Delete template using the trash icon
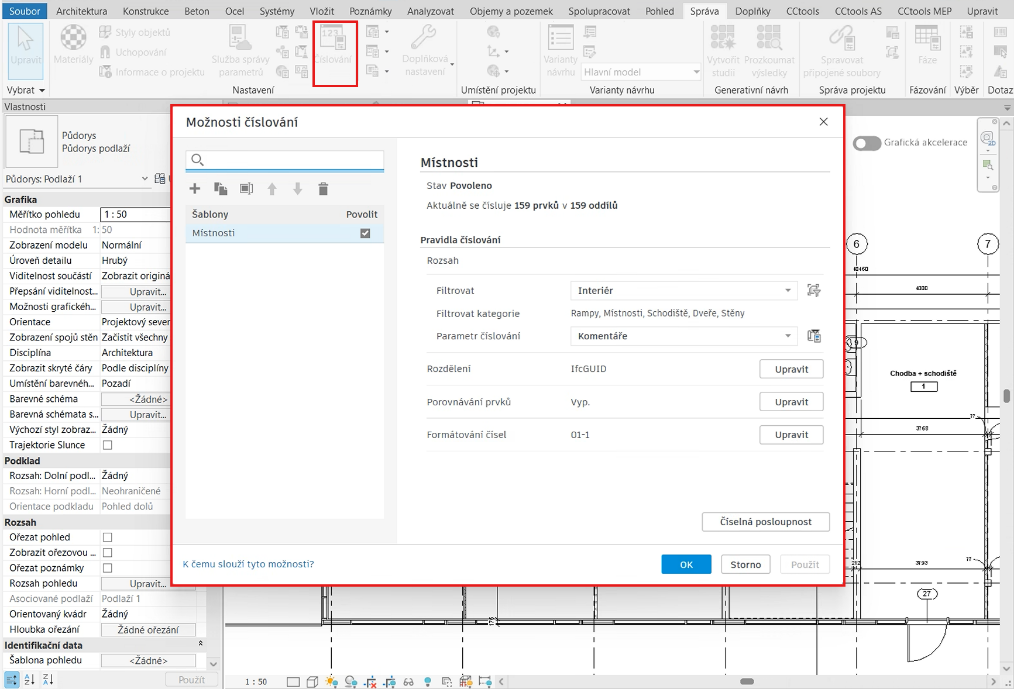The image size is (1014, 689). coord(323,189)
